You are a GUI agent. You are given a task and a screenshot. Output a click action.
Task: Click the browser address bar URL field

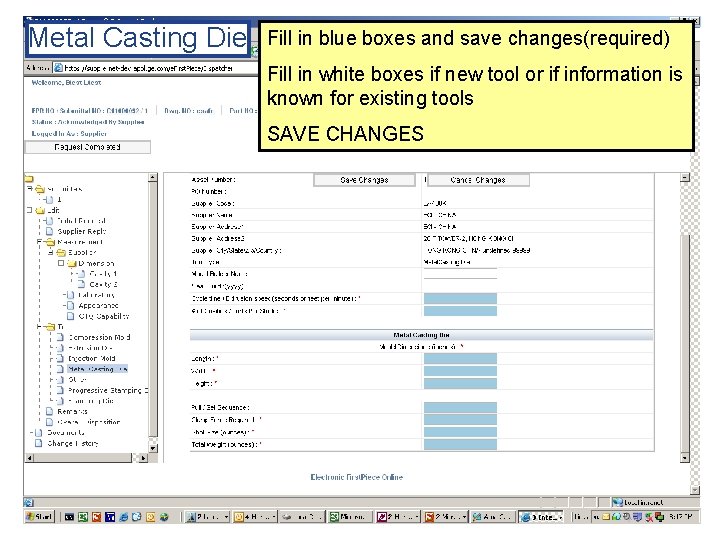click(x=155, y=68)
